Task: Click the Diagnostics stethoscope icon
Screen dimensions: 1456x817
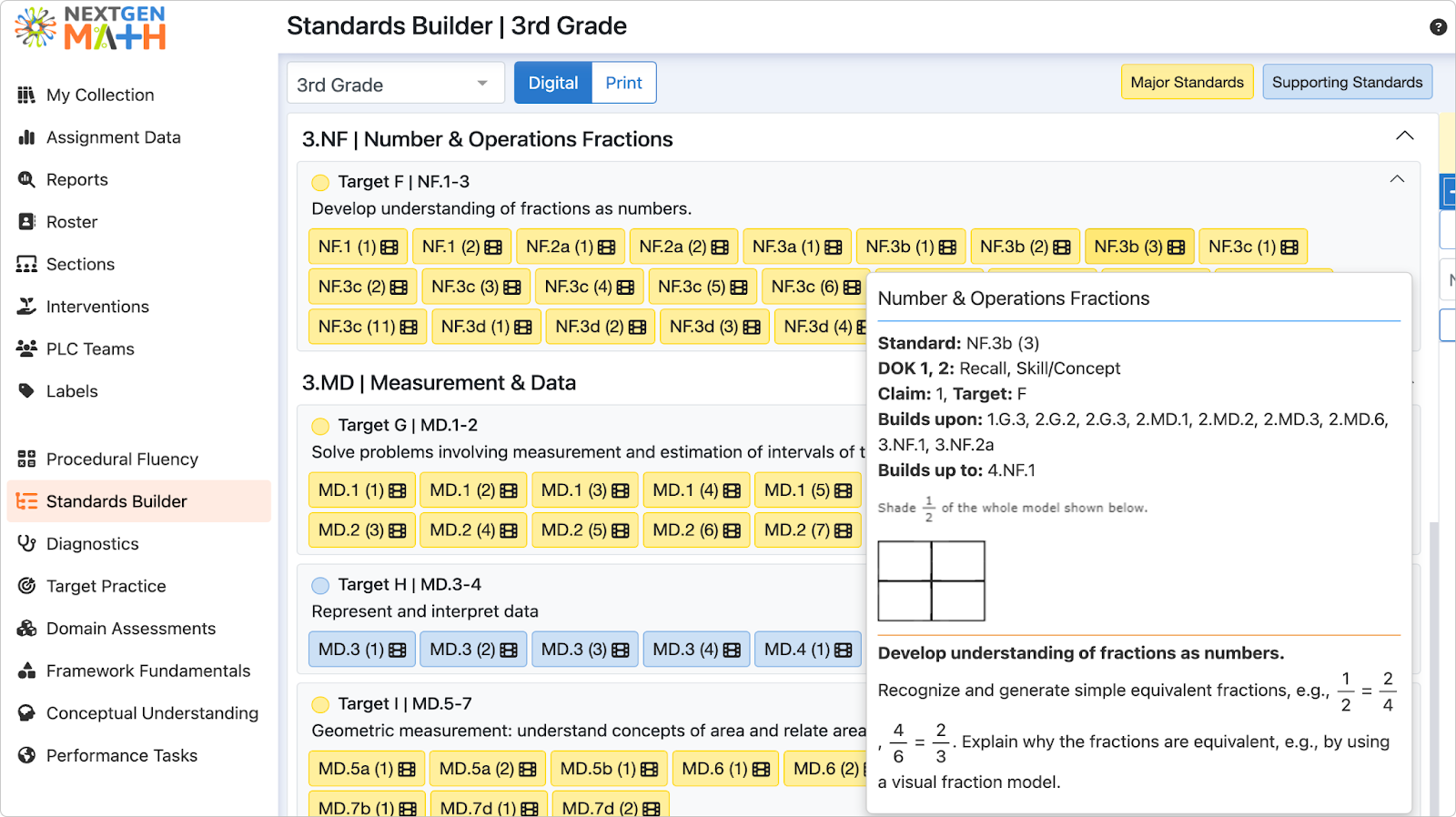Action: (26, 543)
